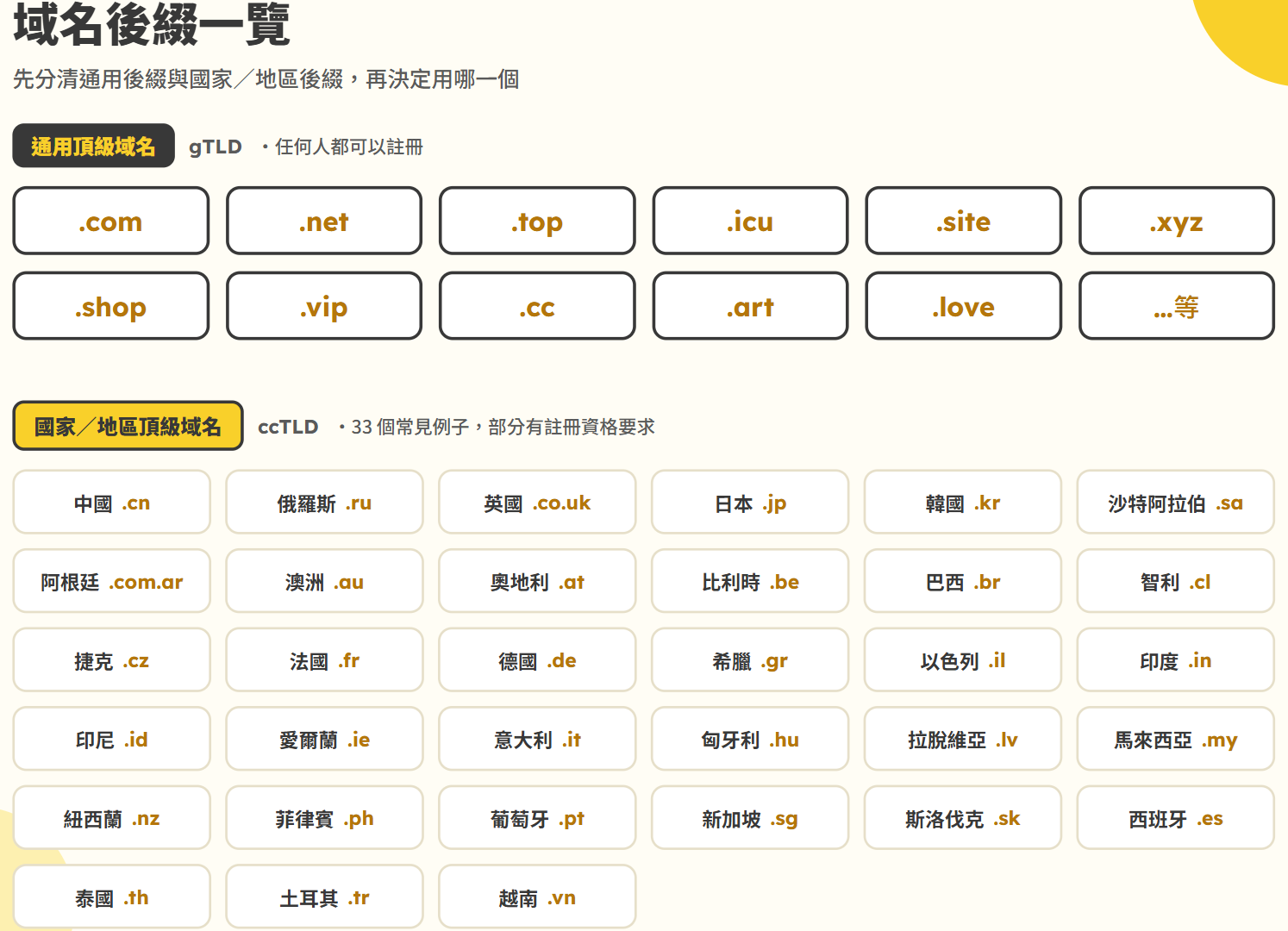Choose the 英國 .co.uk card

537,502
